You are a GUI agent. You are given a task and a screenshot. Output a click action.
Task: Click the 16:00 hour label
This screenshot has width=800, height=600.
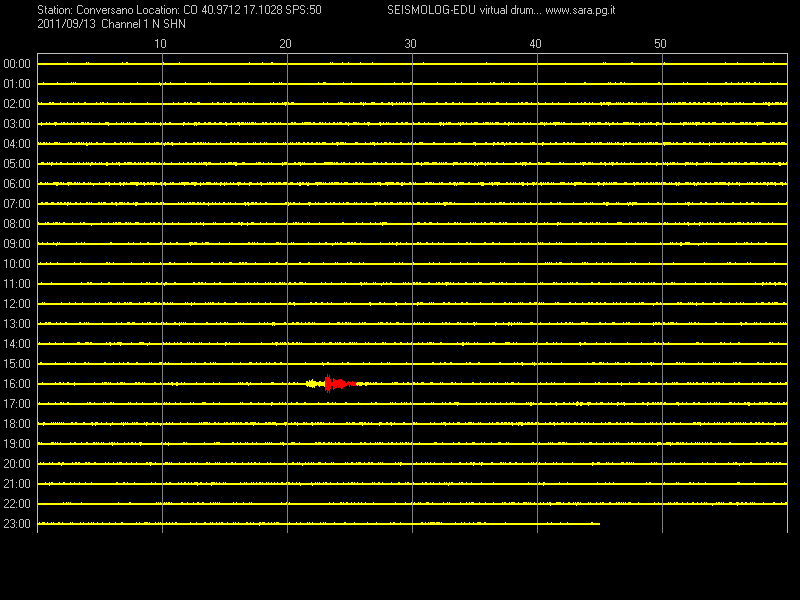click(17, 384)
